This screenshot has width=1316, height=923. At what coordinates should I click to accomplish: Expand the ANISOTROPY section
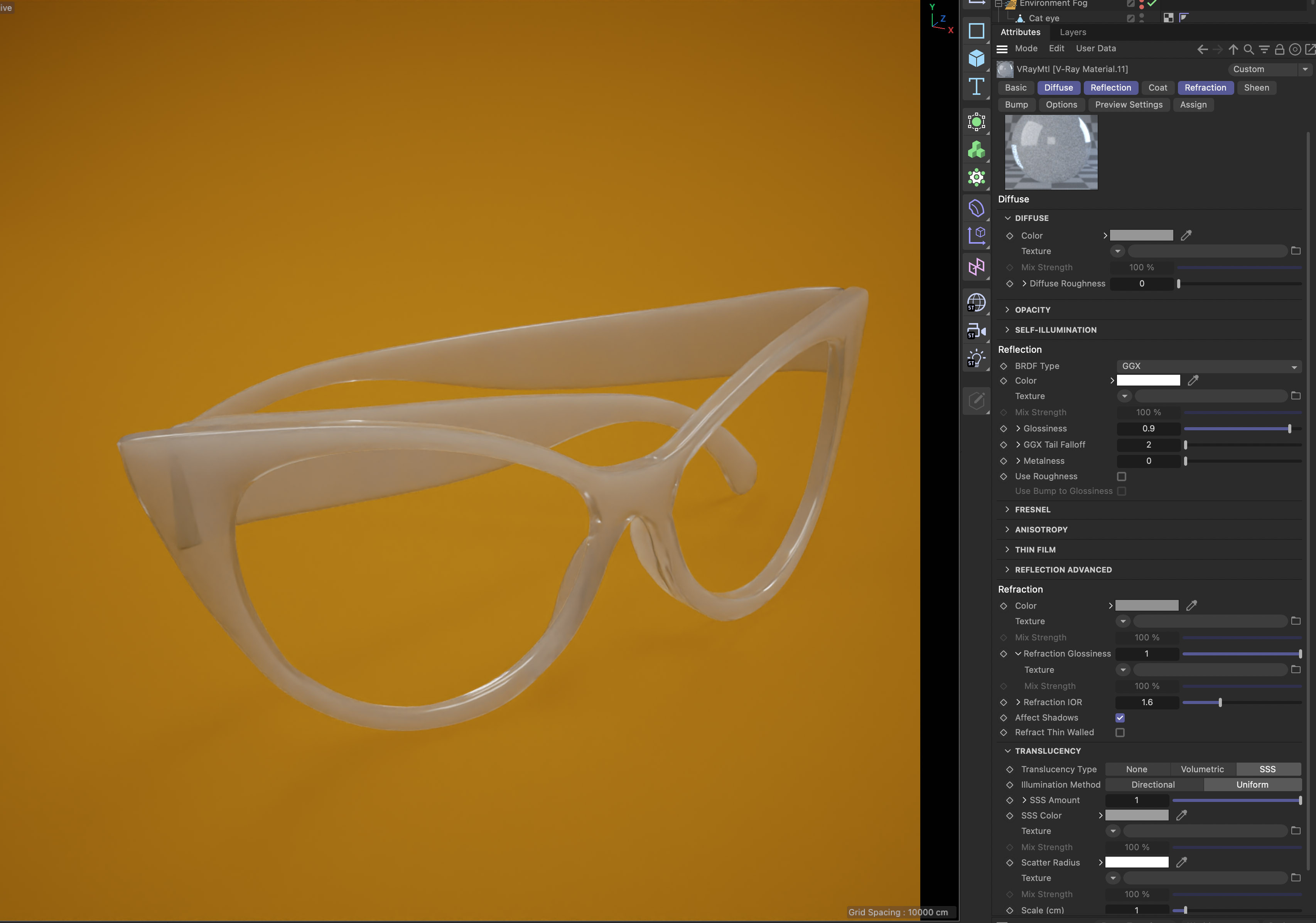point(1007,529)
